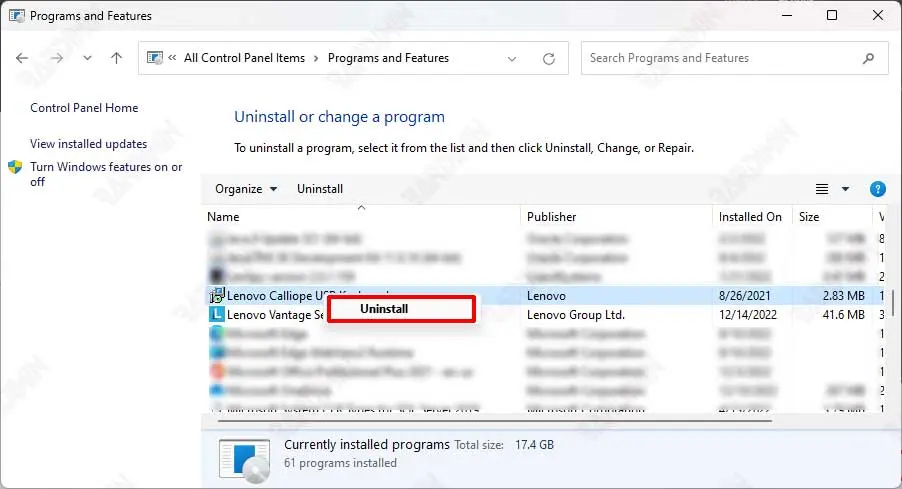Click the Lenovo Calliope installer icon
902x489 pixels.
pos(216,296)
